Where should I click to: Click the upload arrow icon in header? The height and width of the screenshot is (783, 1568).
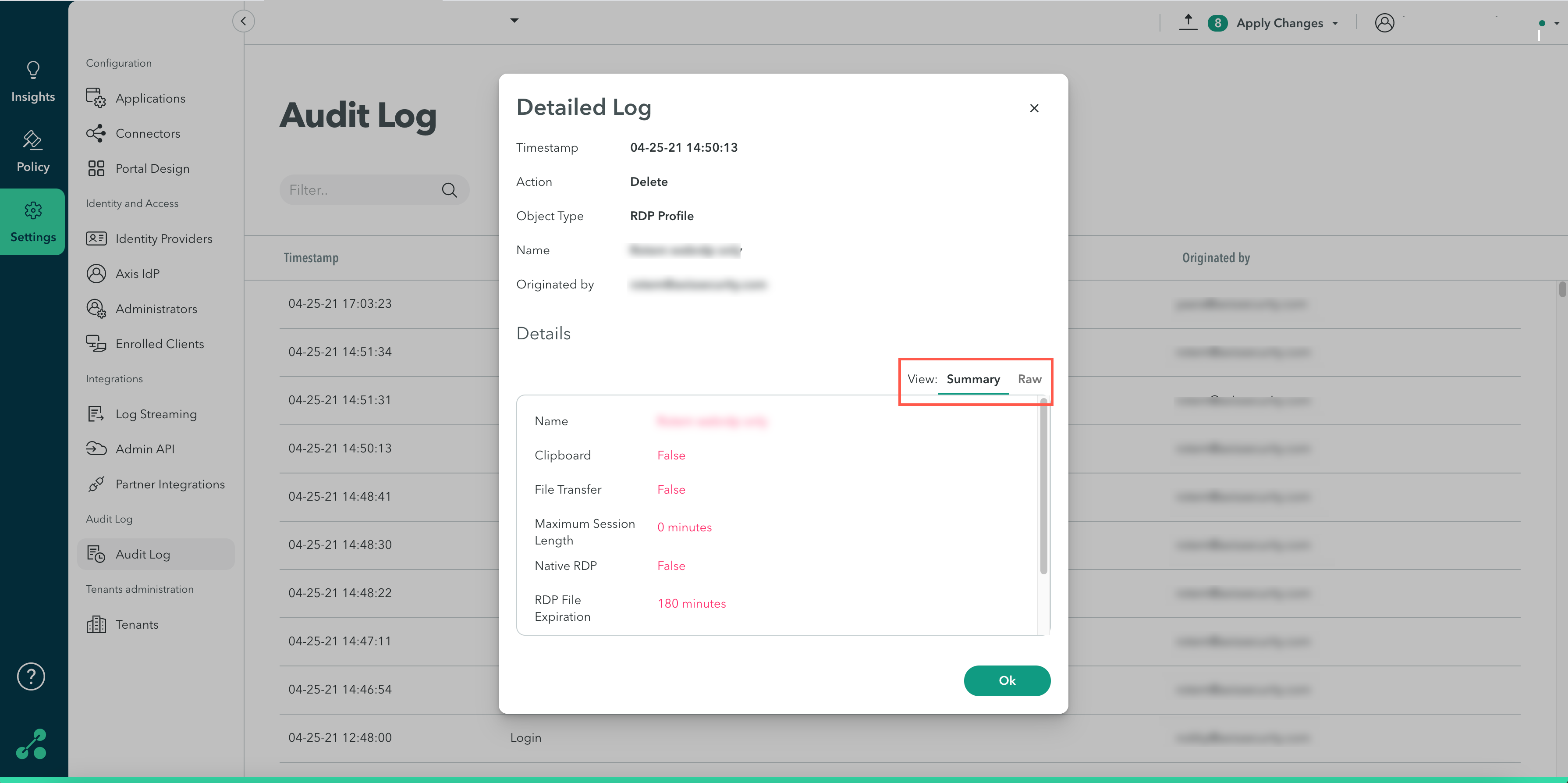click(x=1188, y=22)
